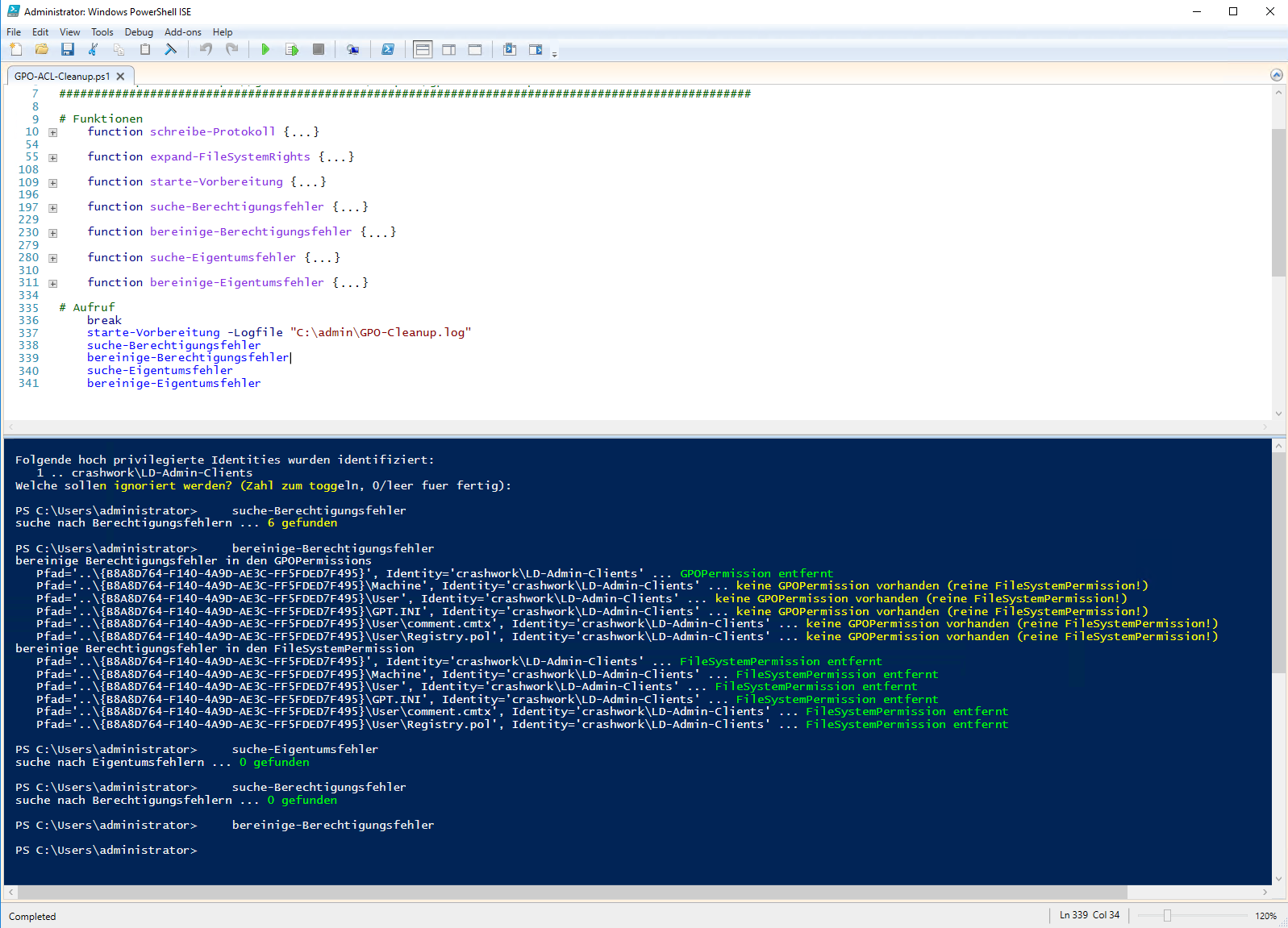Cut selected text with scissors icon
1288x928 pixels.
94,50
